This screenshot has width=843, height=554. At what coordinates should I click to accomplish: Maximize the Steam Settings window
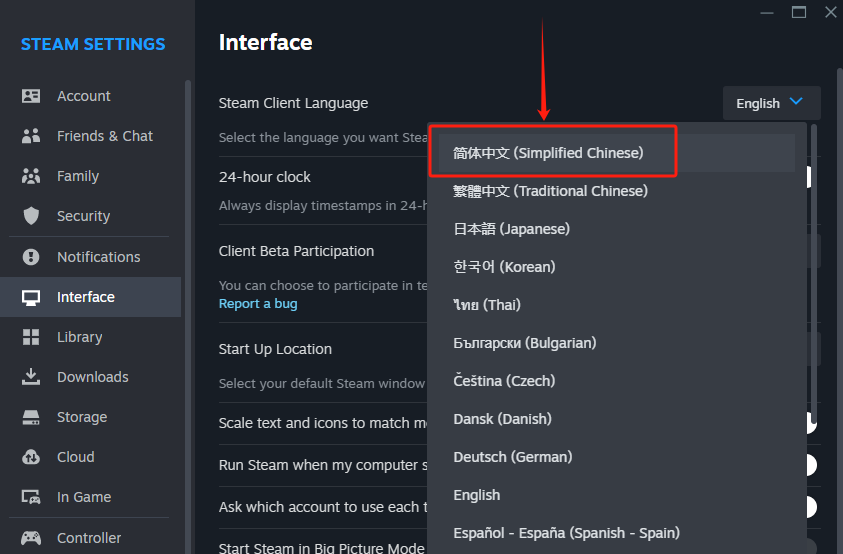[x=799, y=12]
